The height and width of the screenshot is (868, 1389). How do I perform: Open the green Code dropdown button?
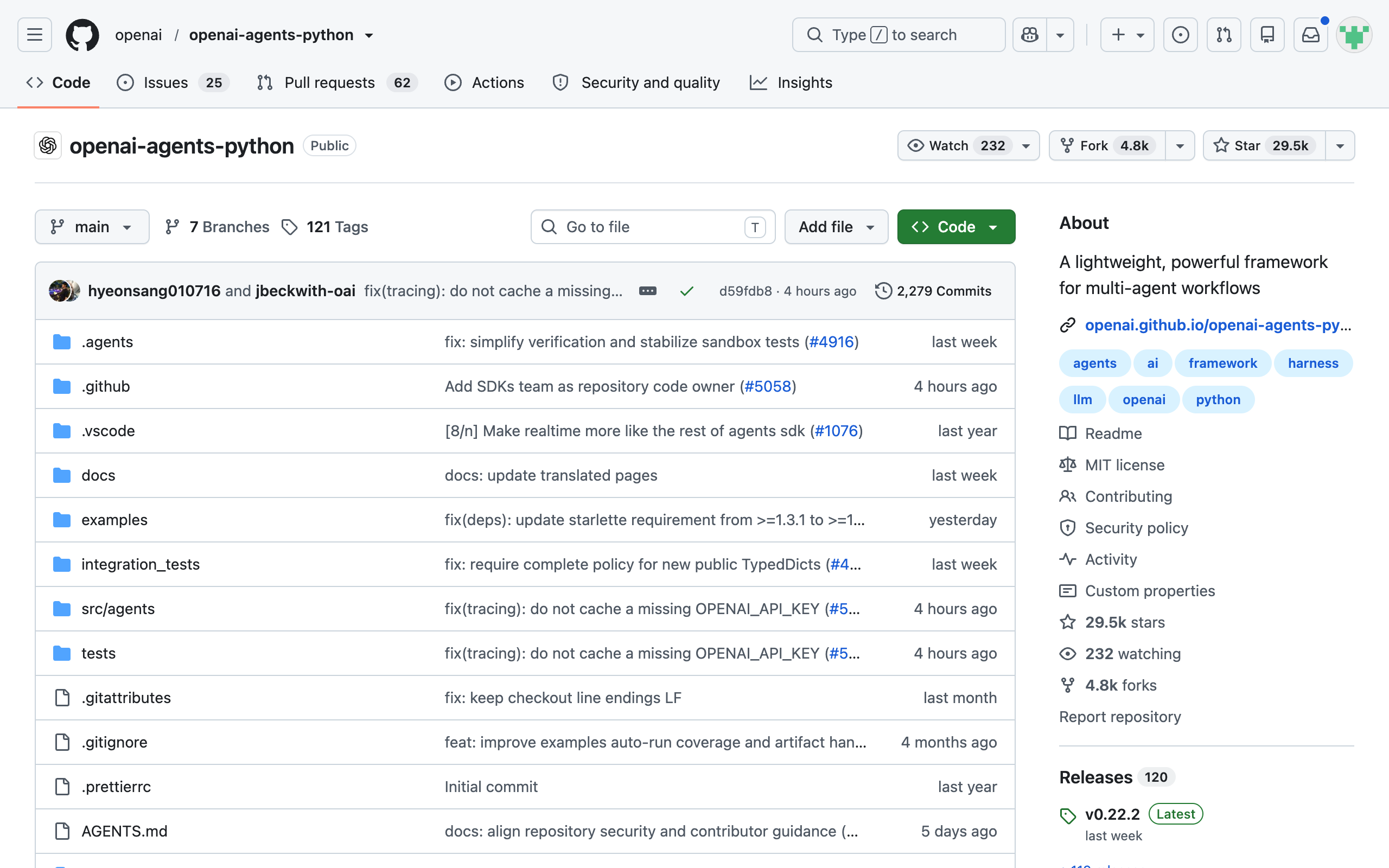pos(956,227)
